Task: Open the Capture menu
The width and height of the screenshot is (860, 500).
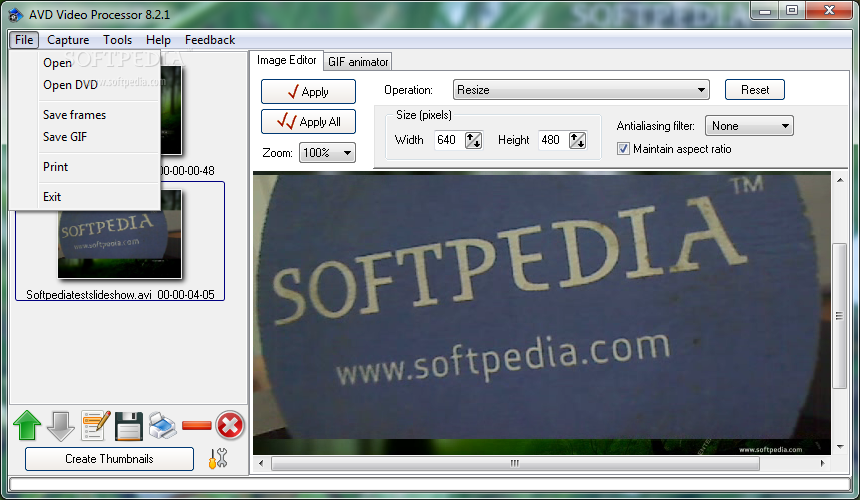Action: (x=68, y=39)
